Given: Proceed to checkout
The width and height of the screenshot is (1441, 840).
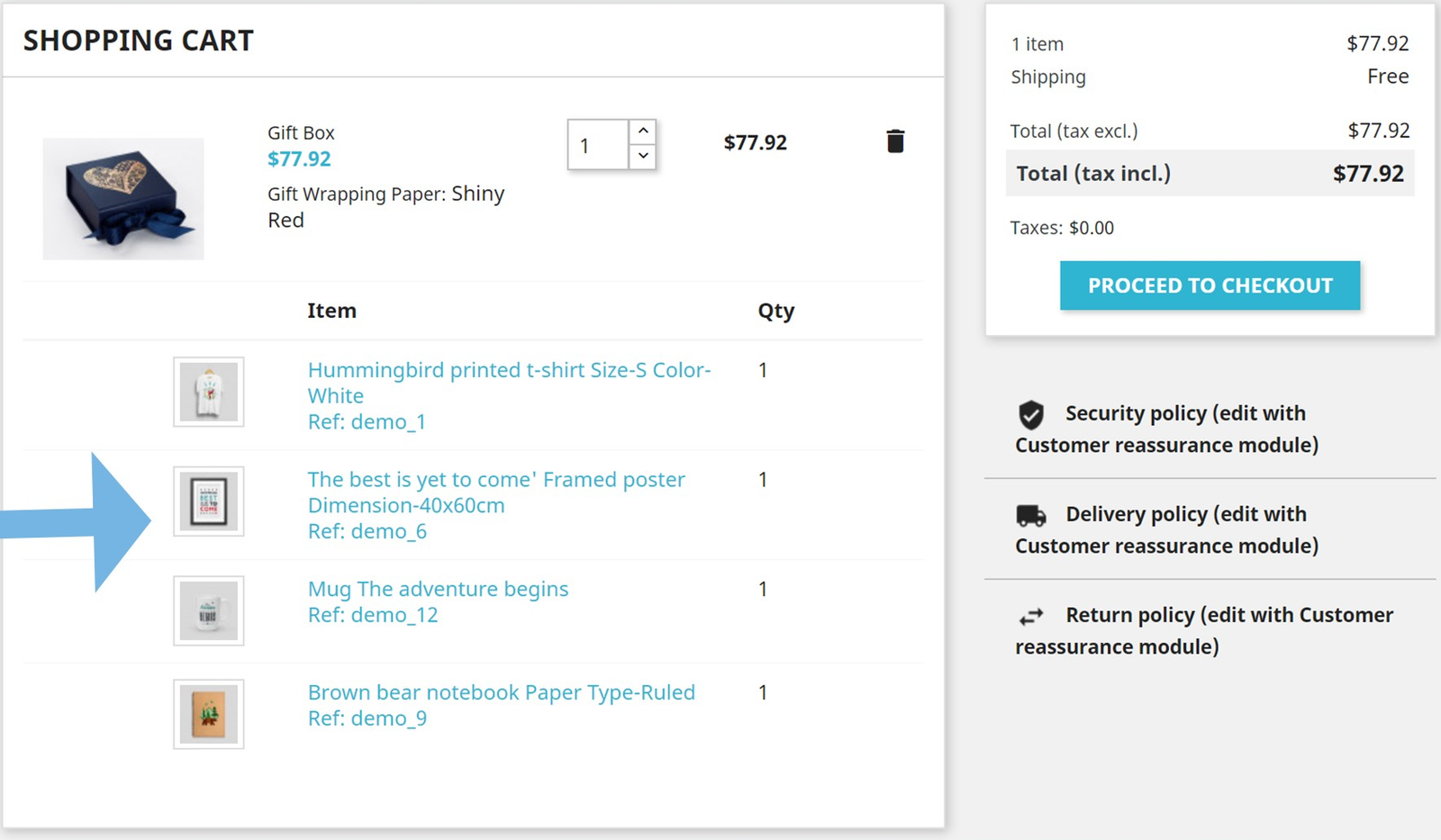Looking at the screenshot, I should tap(1210, 285).
